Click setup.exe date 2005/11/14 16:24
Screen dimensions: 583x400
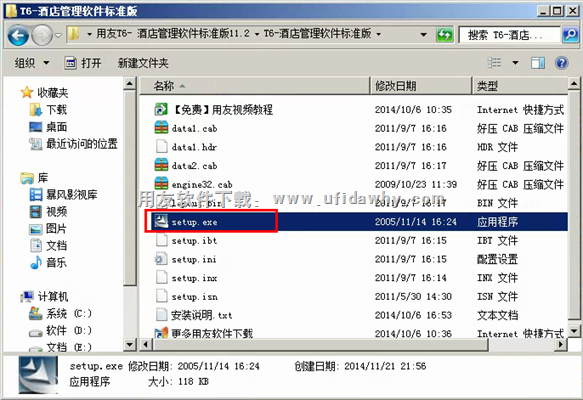point(415,222)
